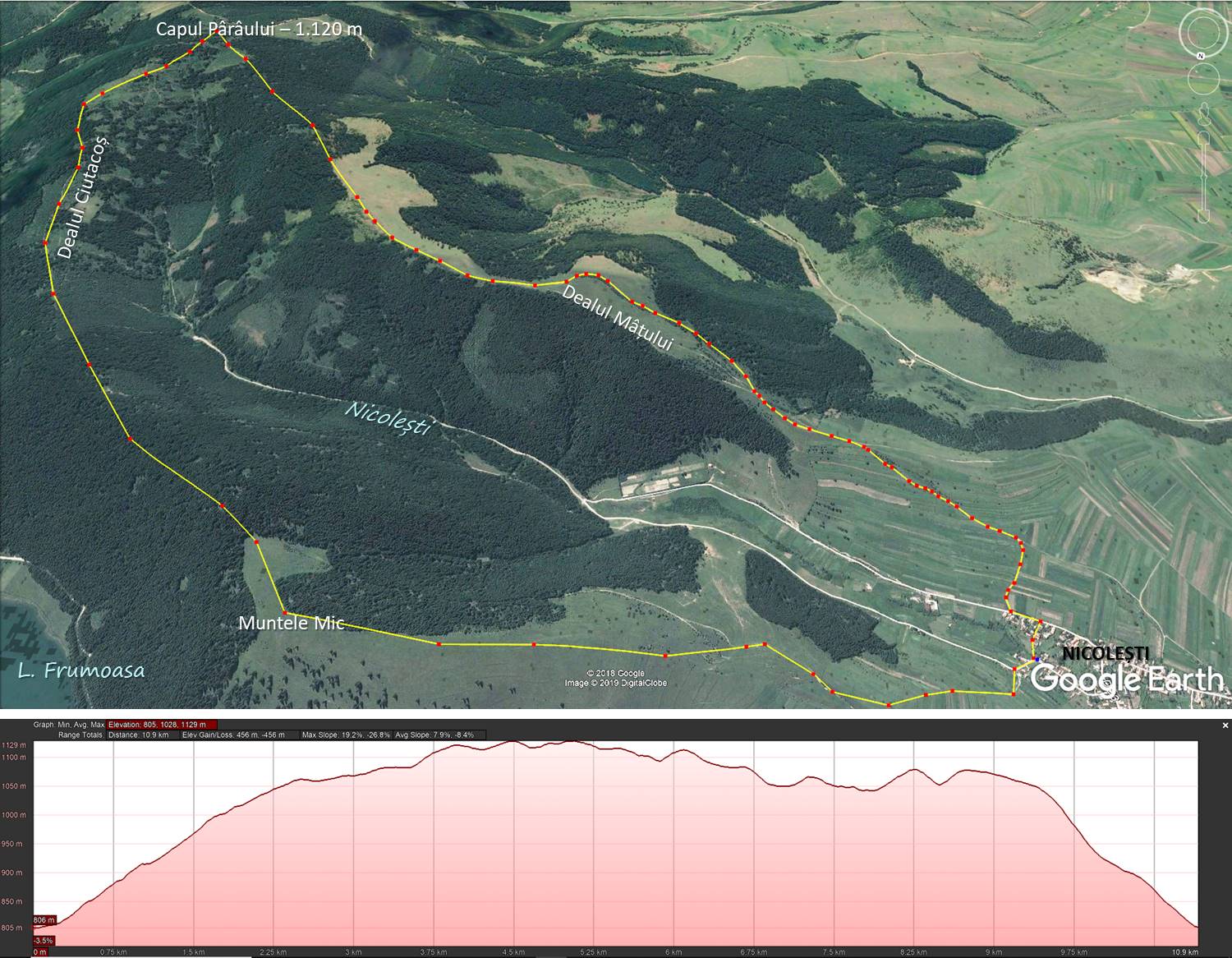The image size is (1232, 958).
Task: Click the blue start point marker in Nicolești
Action: pyautogui.click(x=1037, y=659)
